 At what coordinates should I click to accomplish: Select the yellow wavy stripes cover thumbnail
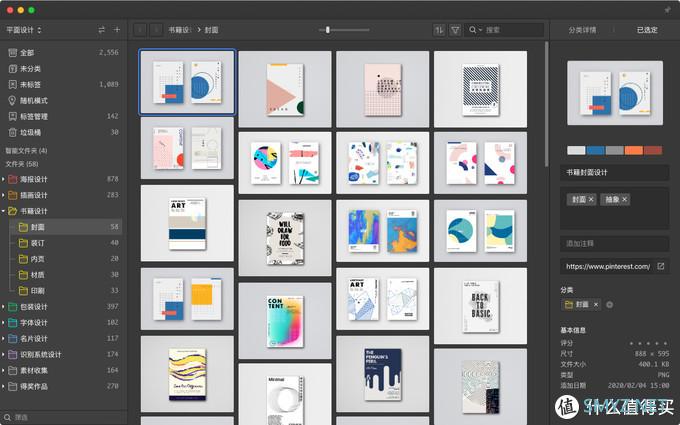tap(187, 374)
